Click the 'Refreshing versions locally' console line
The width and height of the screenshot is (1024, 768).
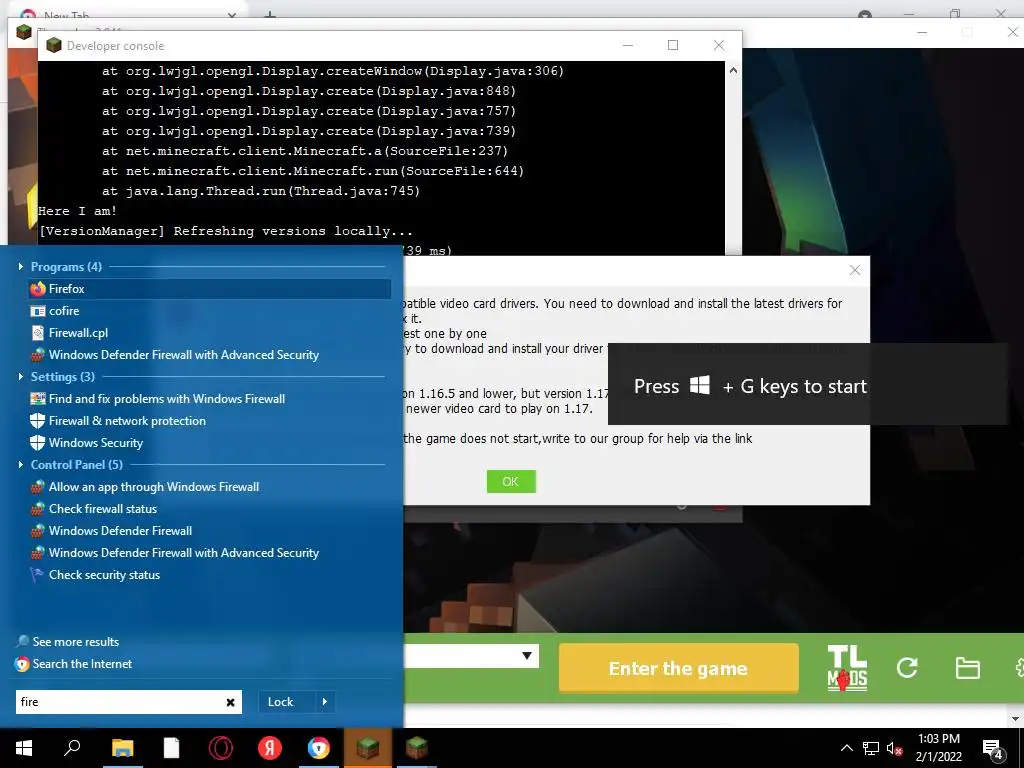coord(226,231)
